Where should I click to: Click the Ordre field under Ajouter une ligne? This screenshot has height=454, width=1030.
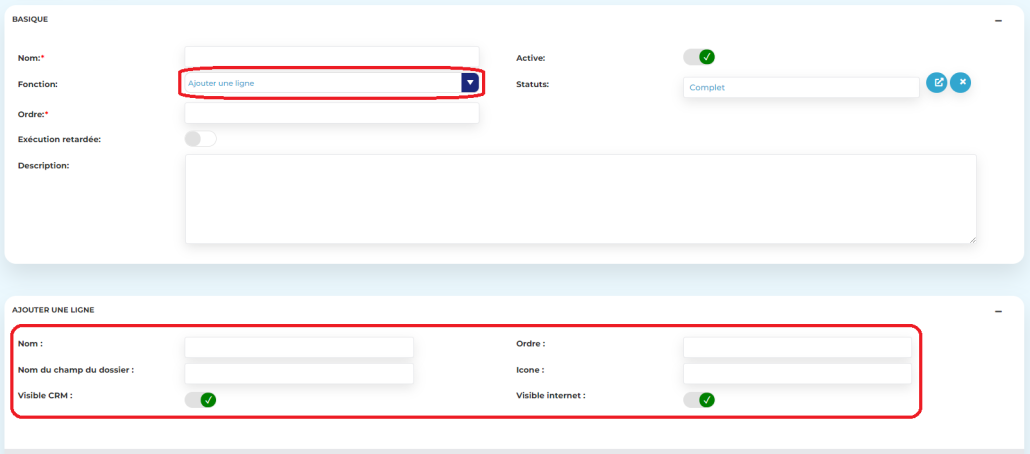coord(797,347)
